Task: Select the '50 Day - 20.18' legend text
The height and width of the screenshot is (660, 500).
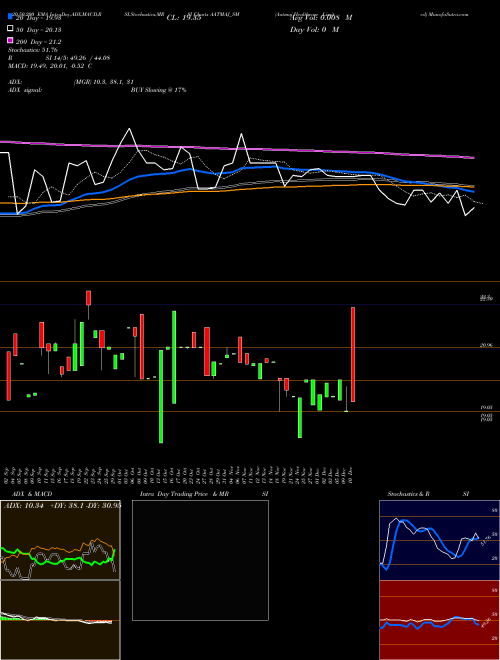Action: (38, 30)
